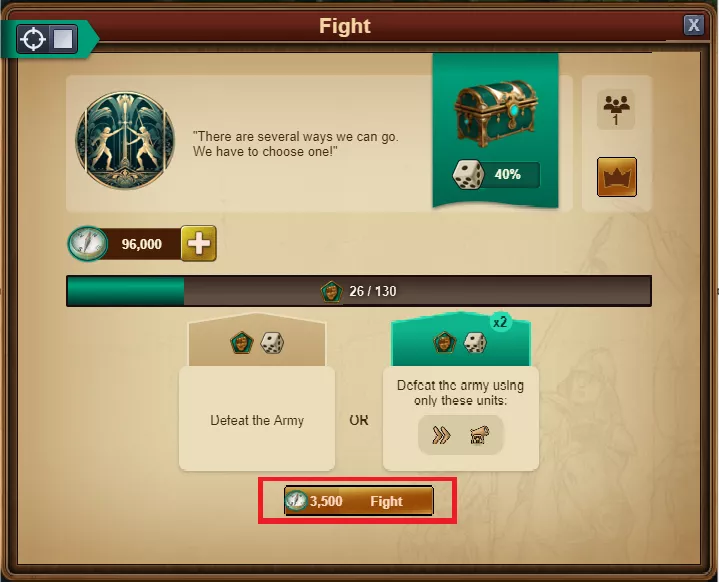Click the x2 multiplier badge
This screenshot has height=582, width=719.
500,322
